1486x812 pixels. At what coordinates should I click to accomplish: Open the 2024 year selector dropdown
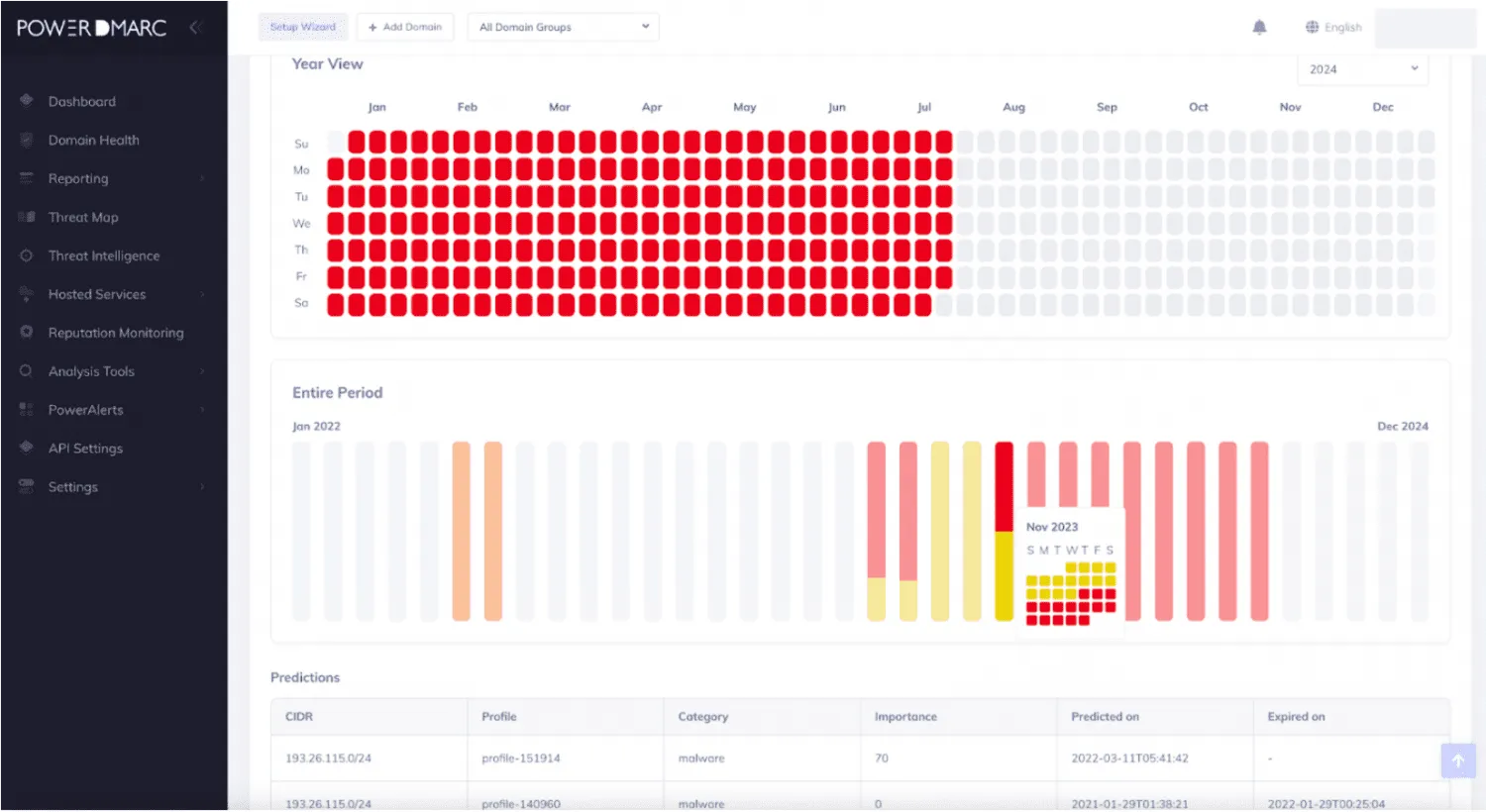1362,69
